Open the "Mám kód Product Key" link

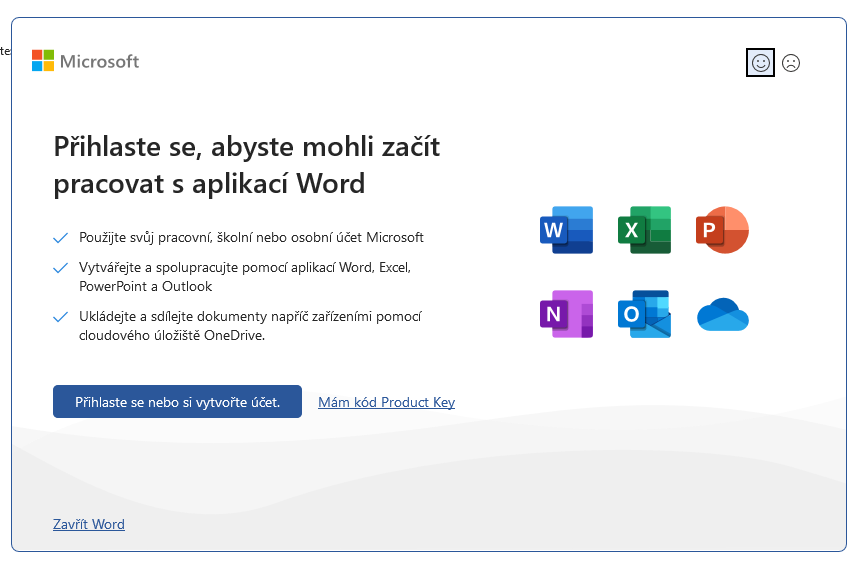[386, 402]
